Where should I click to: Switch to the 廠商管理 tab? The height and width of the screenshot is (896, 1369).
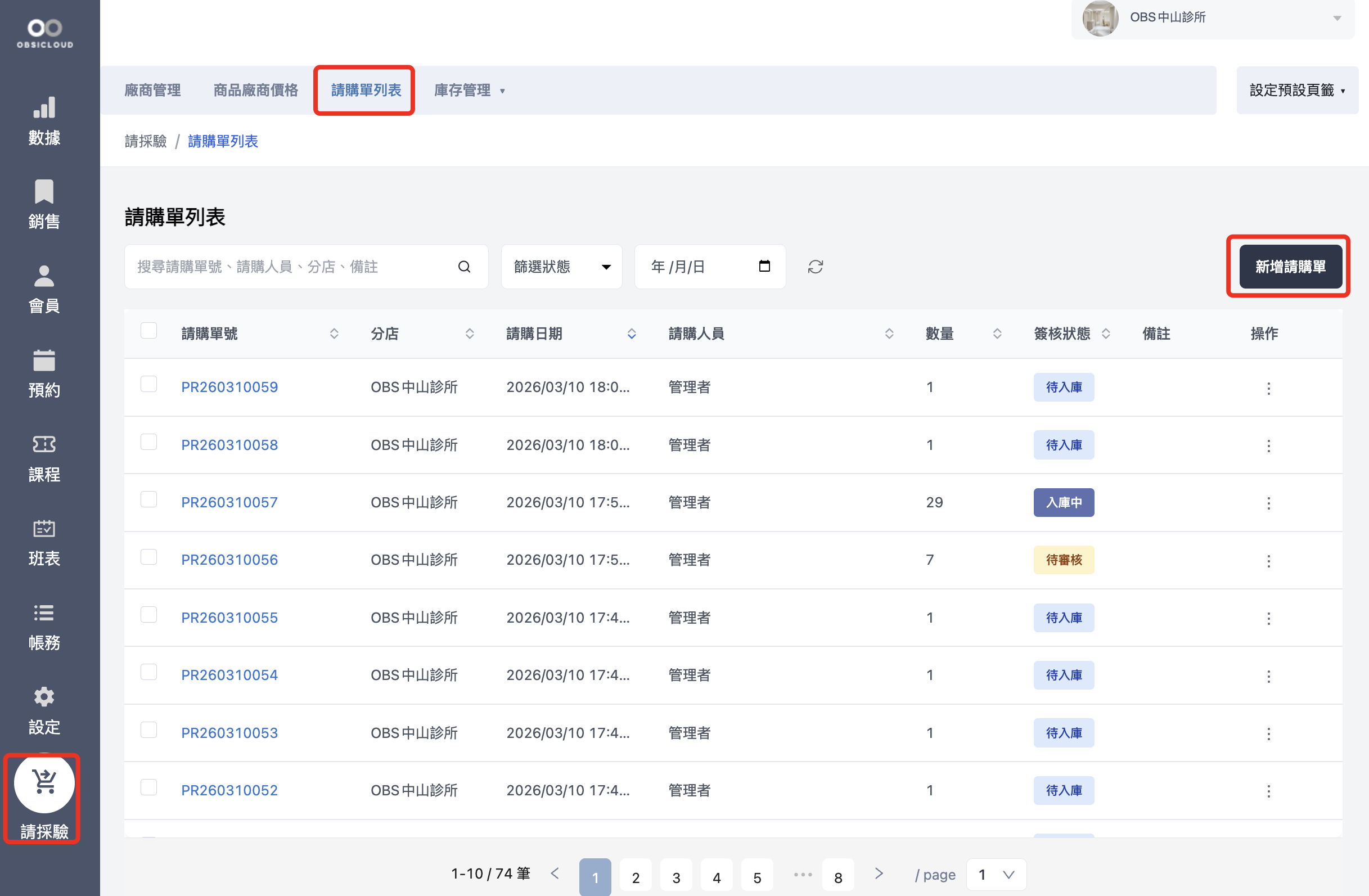point(153,91)
